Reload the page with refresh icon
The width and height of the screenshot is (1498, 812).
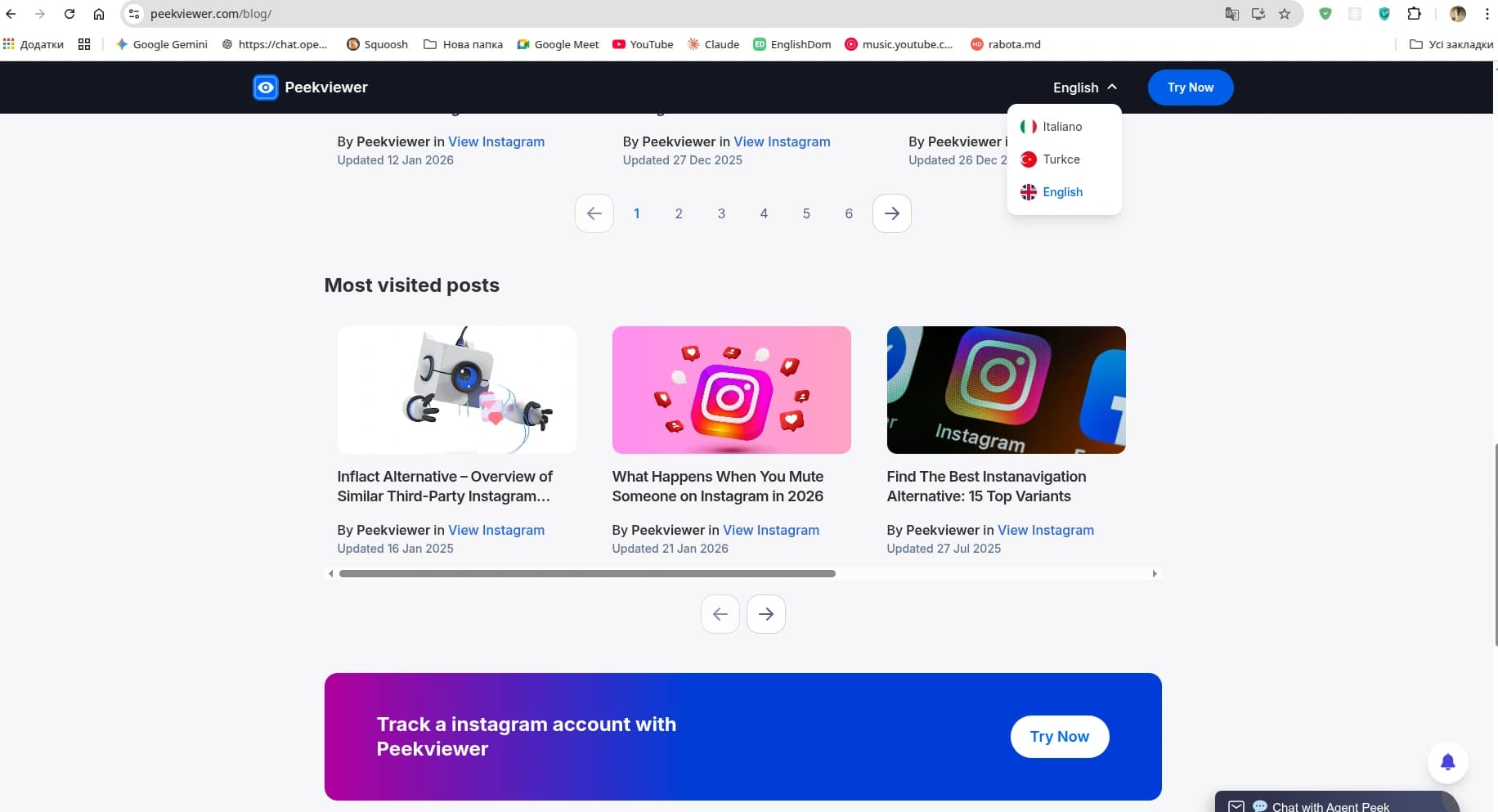click(70, 14)
